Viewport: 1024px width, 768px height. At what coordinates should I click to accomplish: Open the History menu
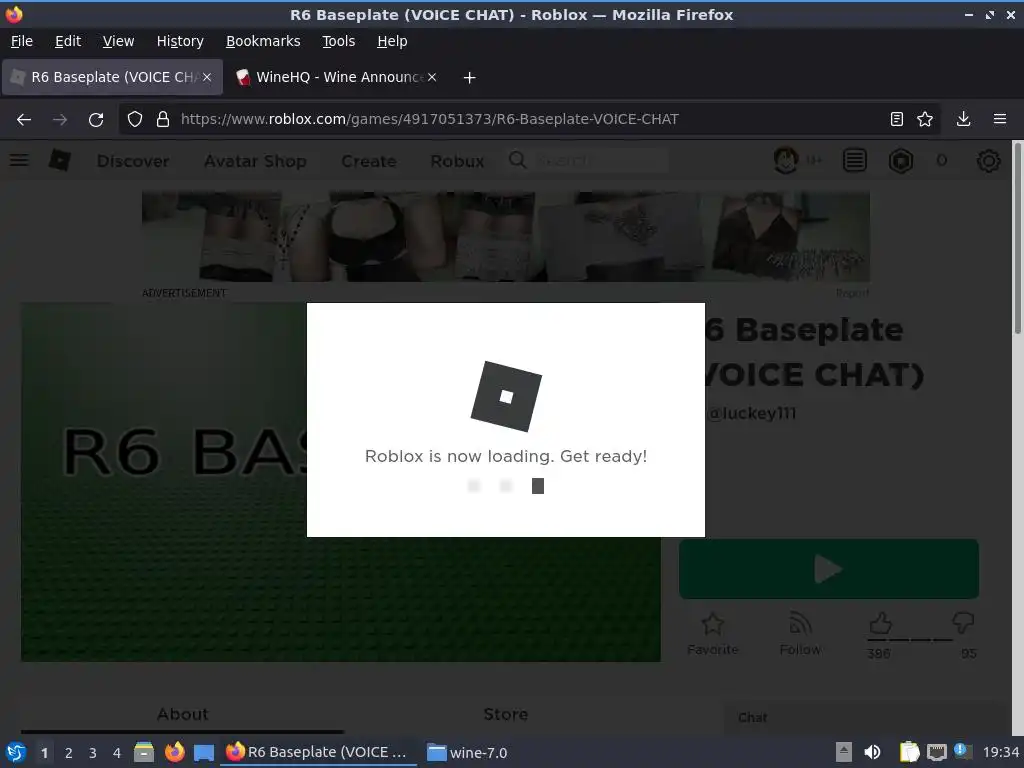(180, 41)
